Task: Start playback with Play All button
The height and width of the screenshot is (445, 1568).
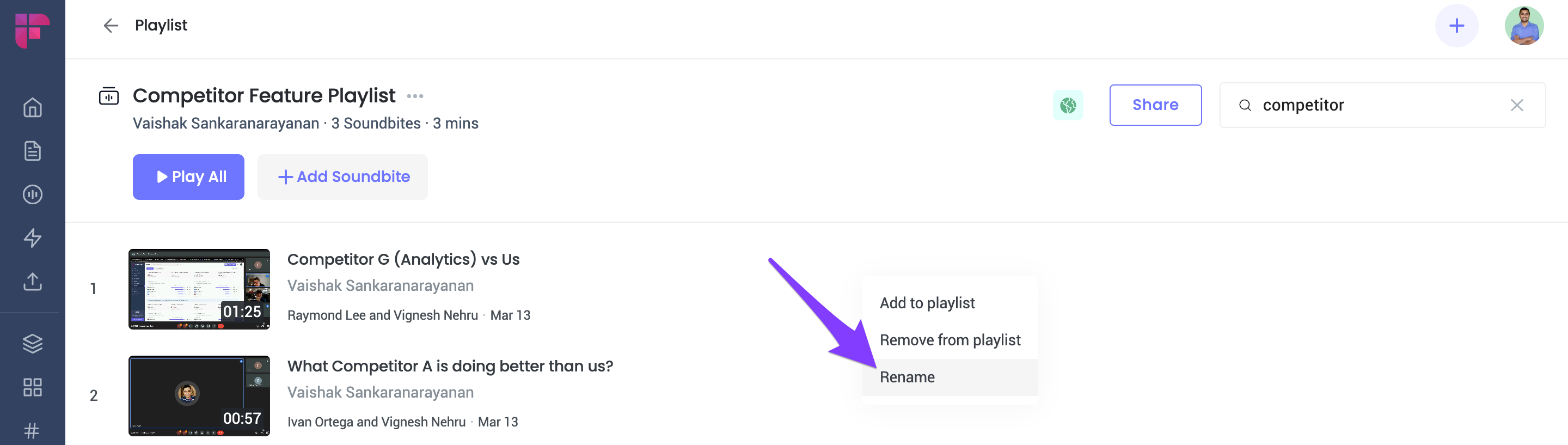Action: (x=189, y=176)
